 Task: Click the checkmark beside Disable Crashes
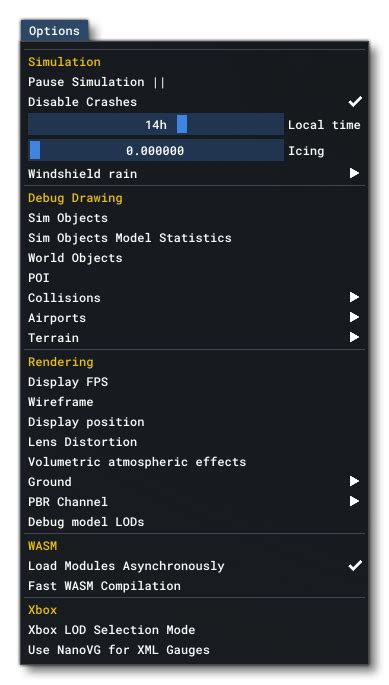(355, 102)
